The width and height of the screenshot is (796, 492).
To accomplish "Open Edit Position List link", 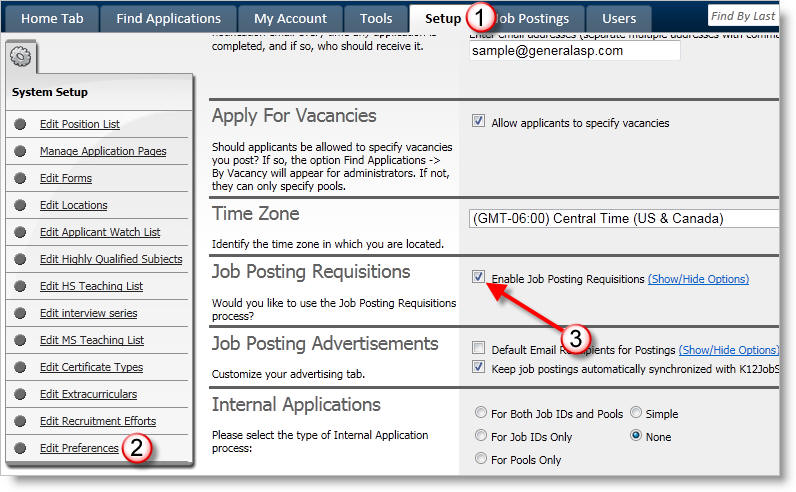I will (x=80, y=124).
